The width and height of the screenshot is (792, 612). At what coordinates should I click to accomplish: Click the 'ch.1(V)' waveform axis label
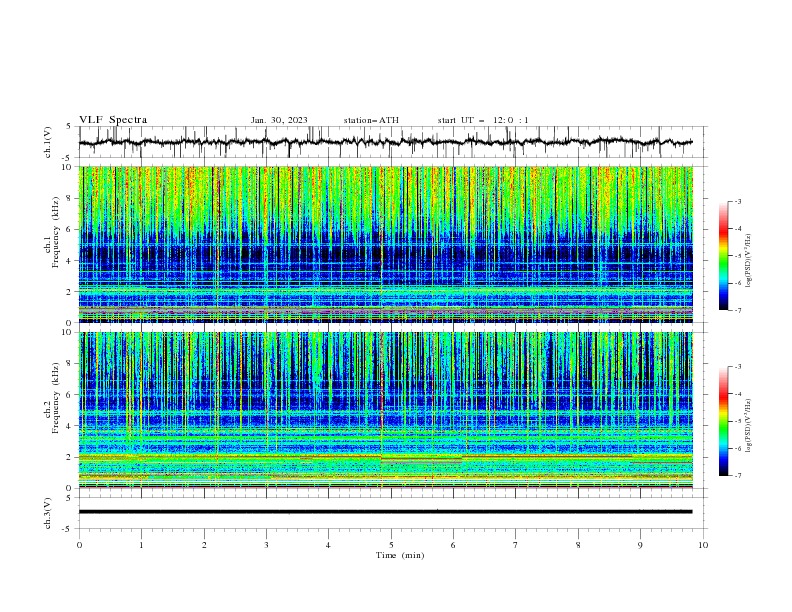(48, 142)
